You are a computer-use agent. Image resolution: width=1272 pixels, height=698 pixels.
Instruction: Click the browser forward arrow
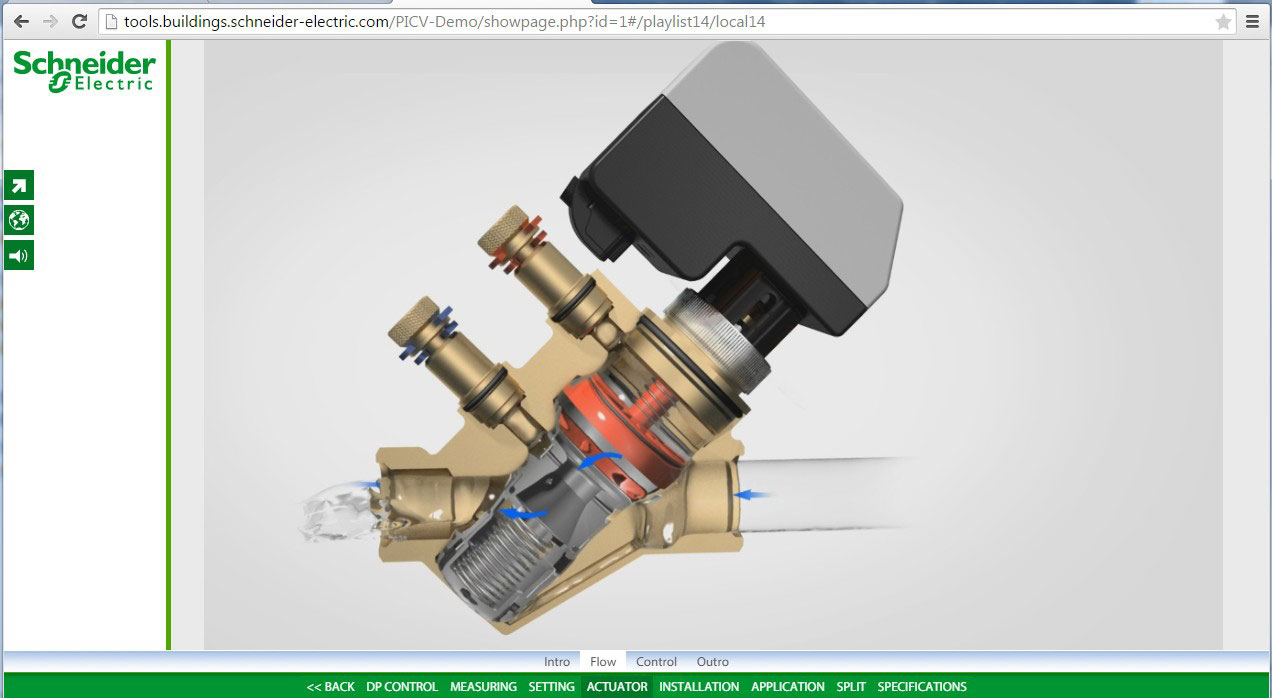click(50, 21)
